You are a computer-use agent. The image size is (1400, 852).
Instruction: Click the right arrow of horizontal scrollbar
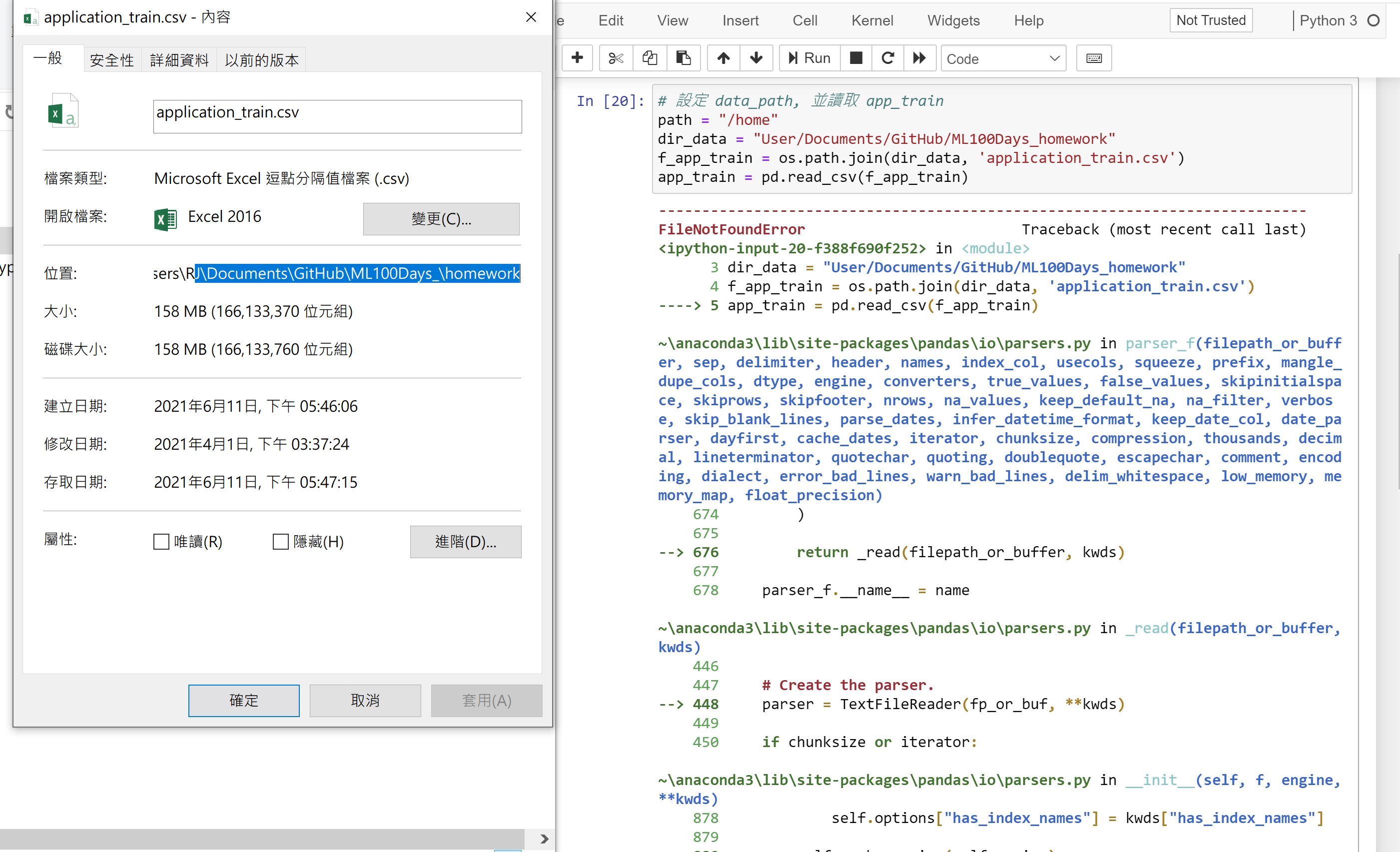544,839
